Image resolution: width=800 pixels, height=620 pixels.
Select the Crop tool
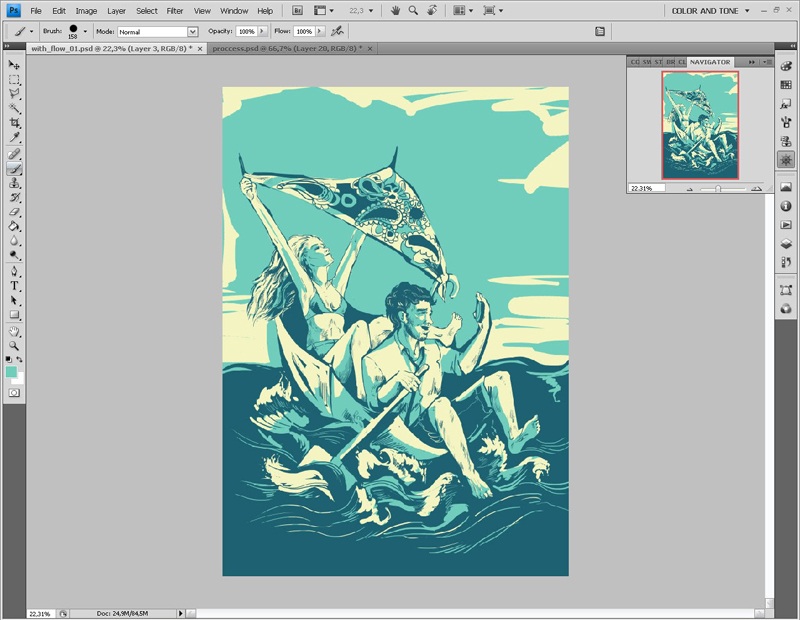point(15,122)
